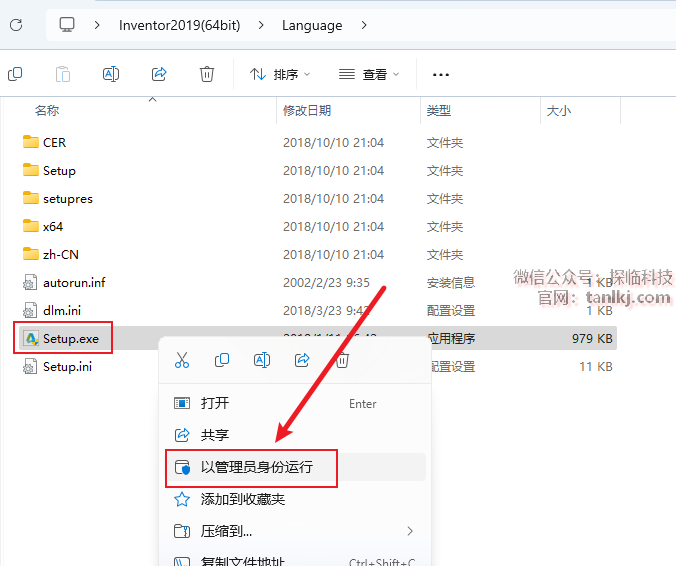Expand chevron after Language in address bar
The width and height of the screenshot is (676, 566).
[x=364, y=25]
